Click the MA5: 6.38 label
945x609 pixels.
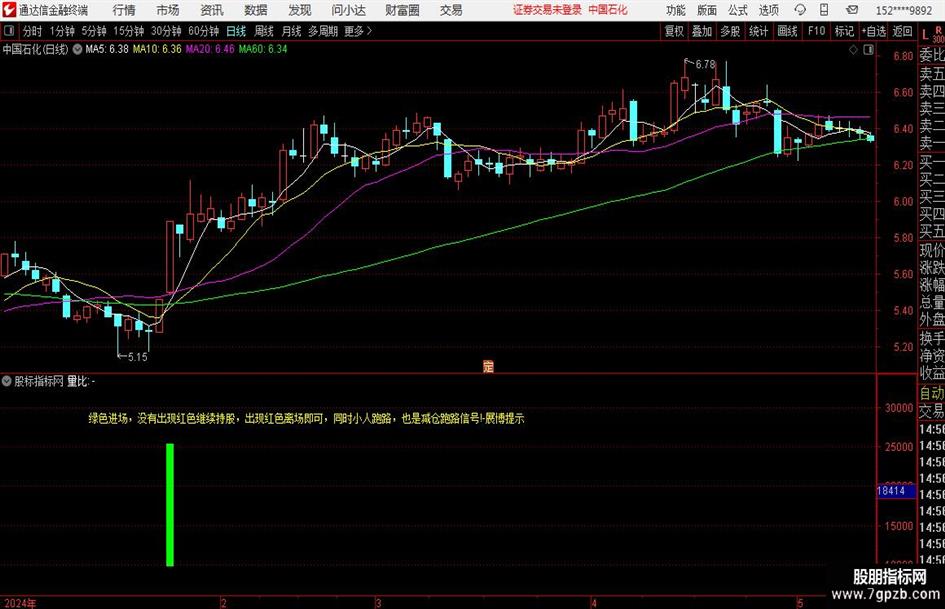pos(107,49)
